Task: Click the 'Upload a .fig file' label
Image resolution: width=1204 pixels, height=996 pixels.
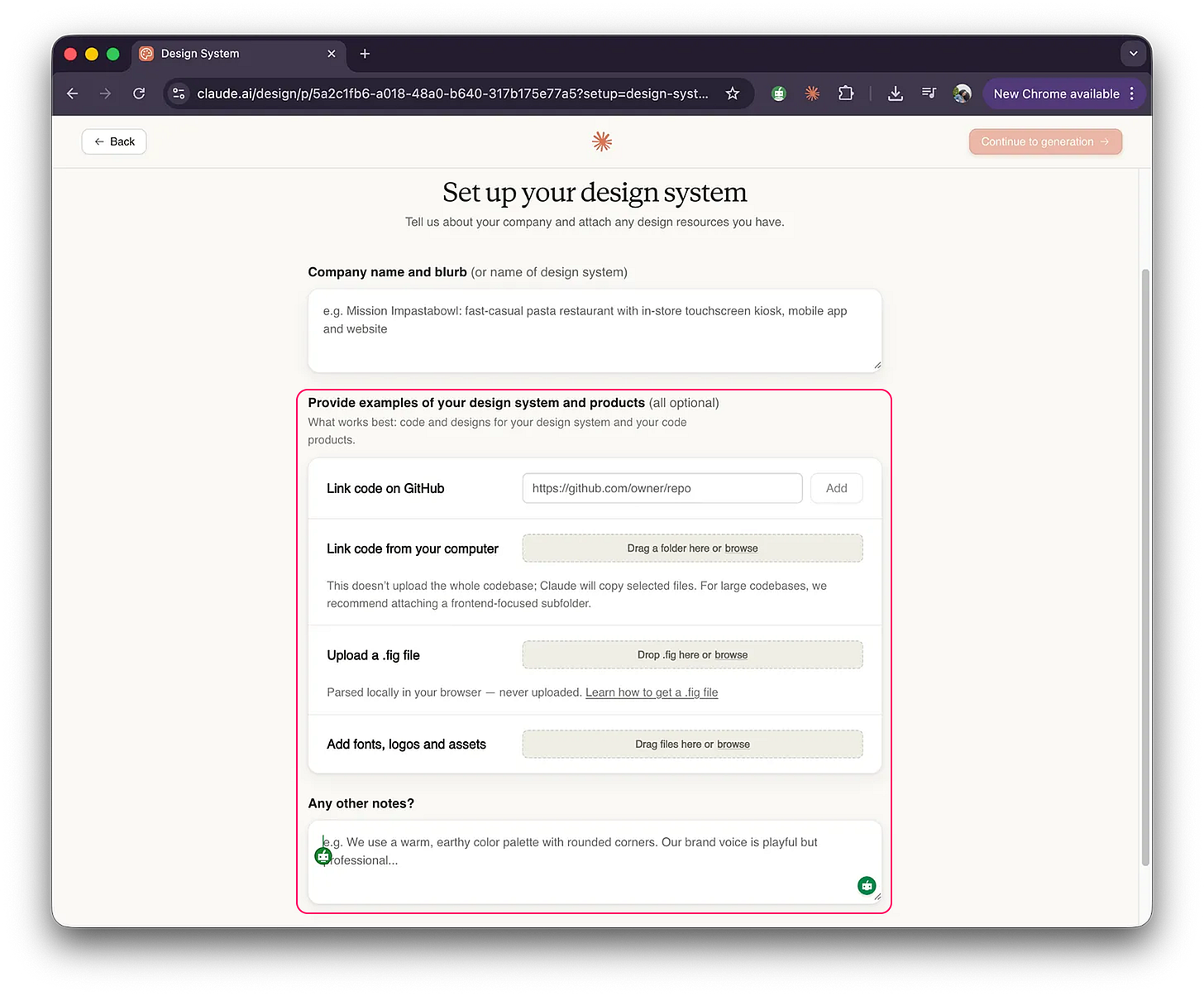Action: pos(373,655)
